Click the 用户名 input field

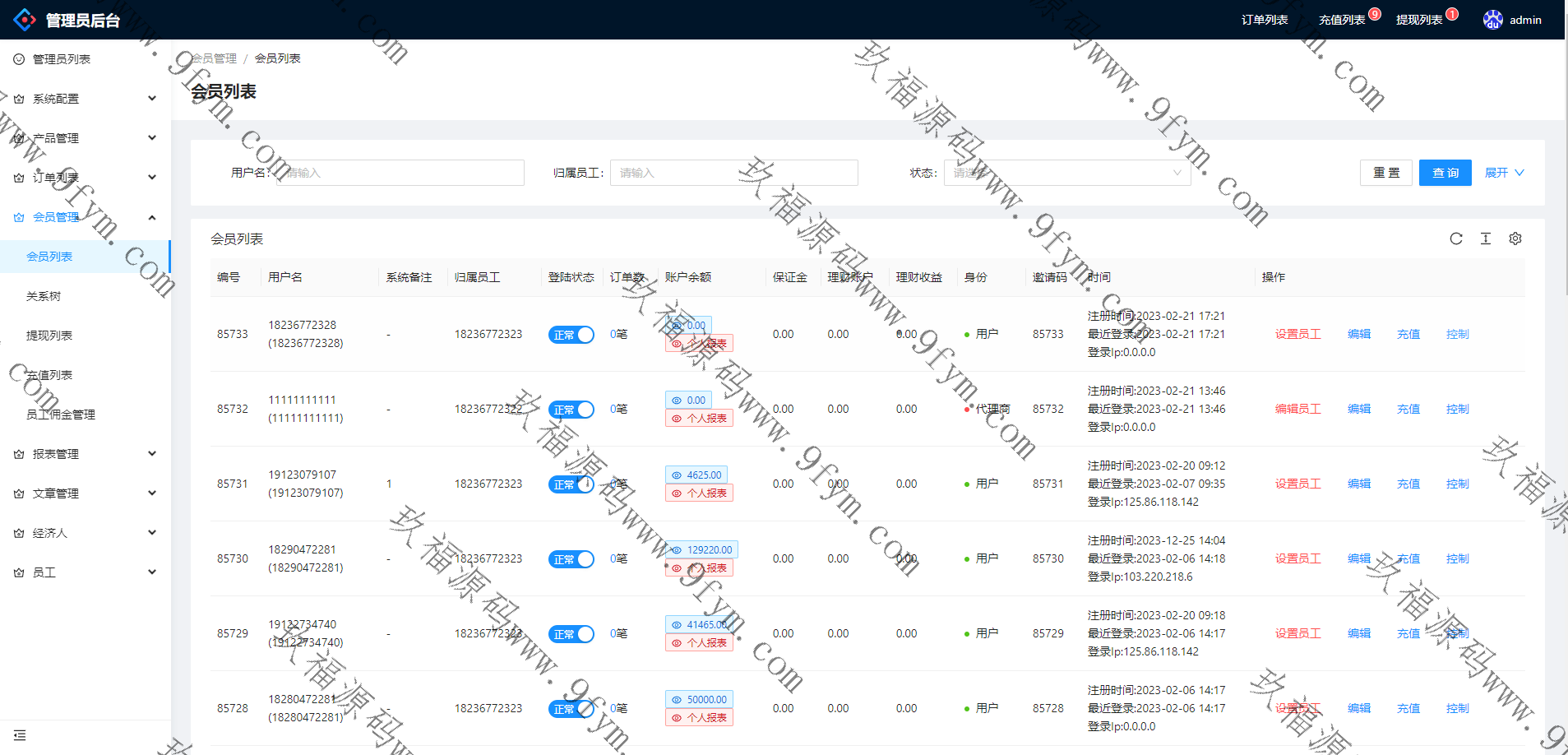click(x=400, y=173)
